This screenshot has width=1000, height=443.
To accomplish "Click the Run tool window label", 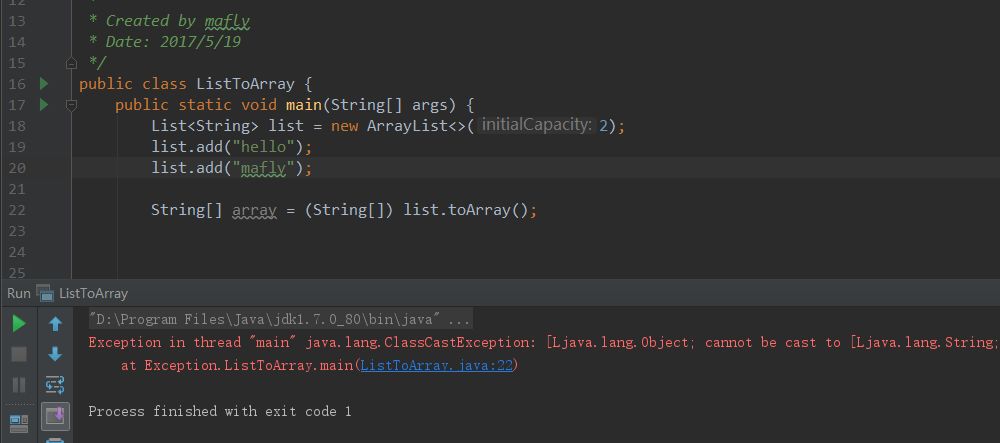I will (x=18, y=293).
